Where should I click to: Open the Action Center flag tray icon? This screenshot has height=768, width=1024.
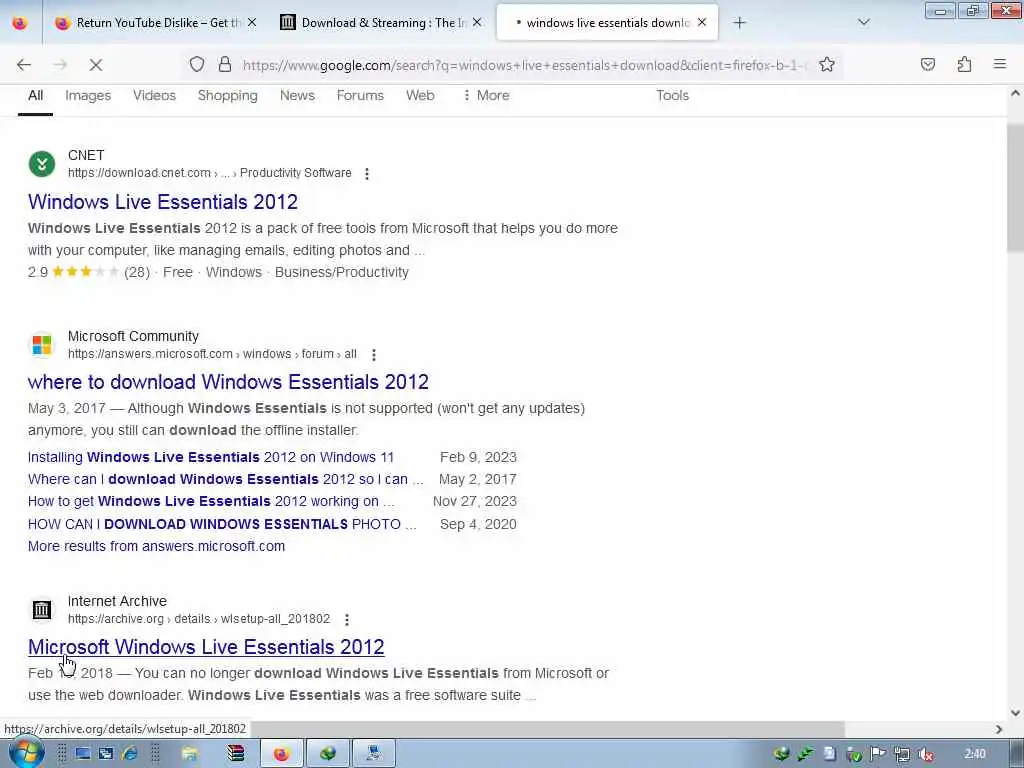tap(878, 754)
